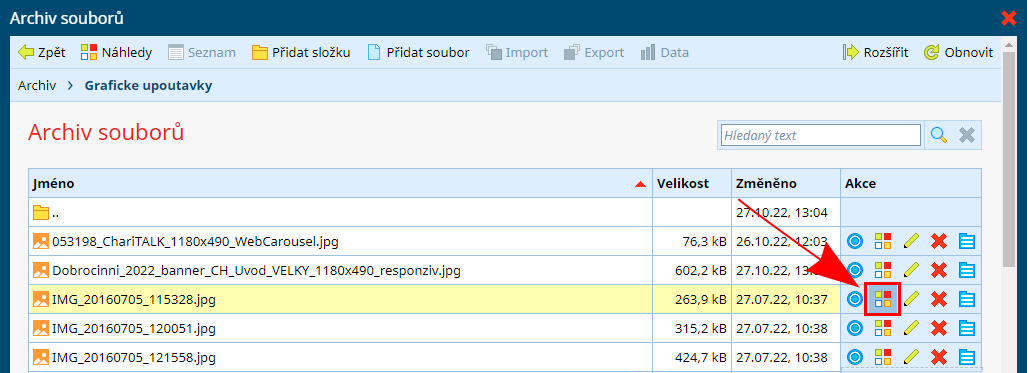This screenshot has width=1027, height=373.
Task: Click the magnifier search icon
Action: [x=939, y=135]
